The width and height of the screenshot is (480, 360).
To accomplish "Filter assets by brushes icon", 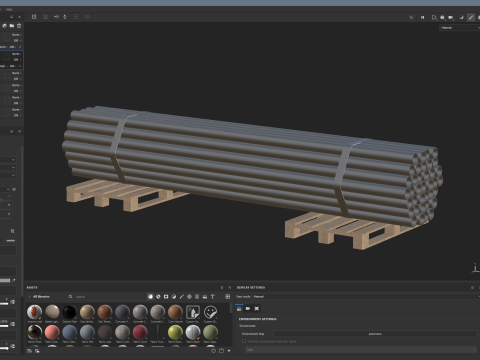I will tap(182, 296).
